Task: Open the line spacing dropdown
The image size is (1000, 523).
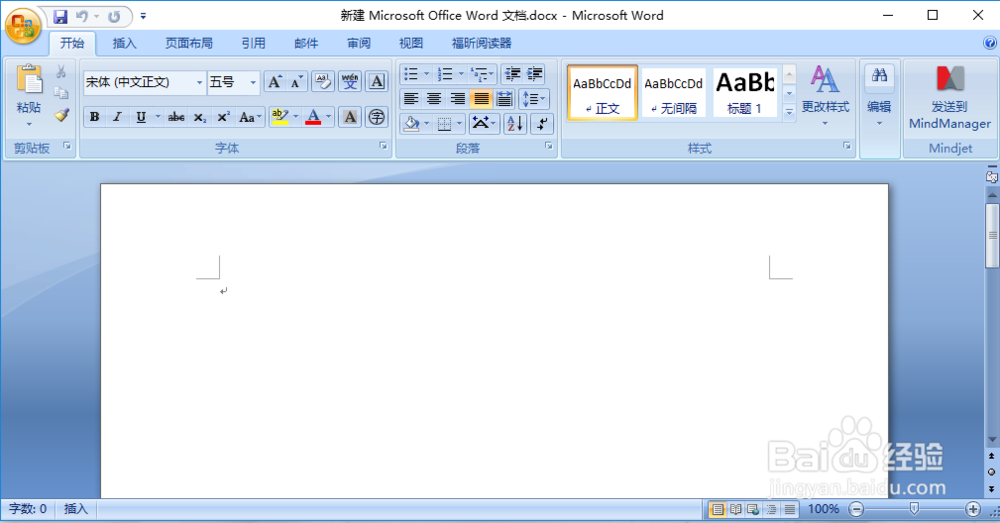Action: pyautogui.click(x=534, y=99)
